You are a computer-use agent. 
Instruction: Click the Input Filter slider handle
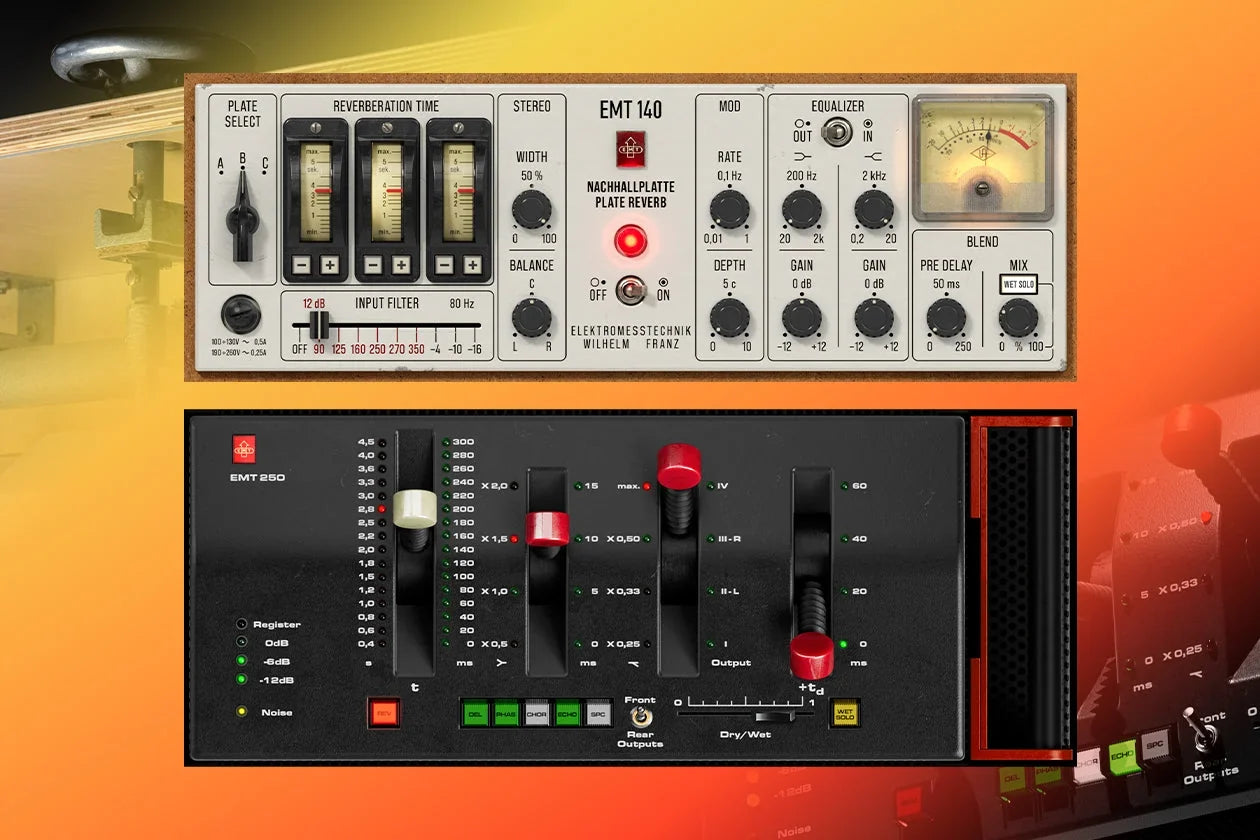319,325
